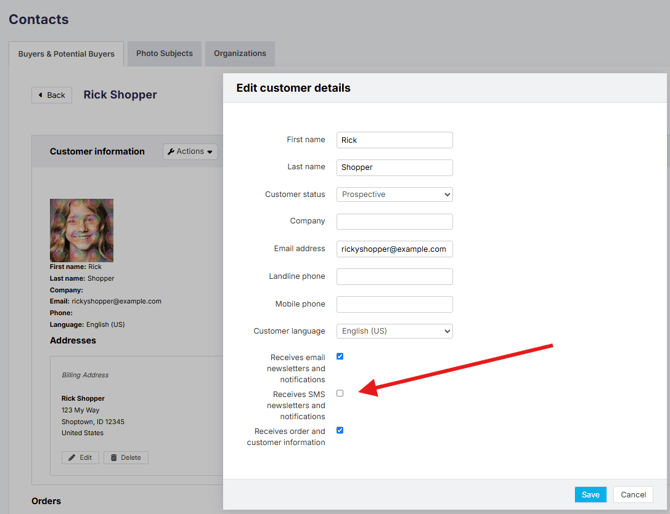Open the Customer status dropdown
The image size is (670, 514).
pos(394,194)
